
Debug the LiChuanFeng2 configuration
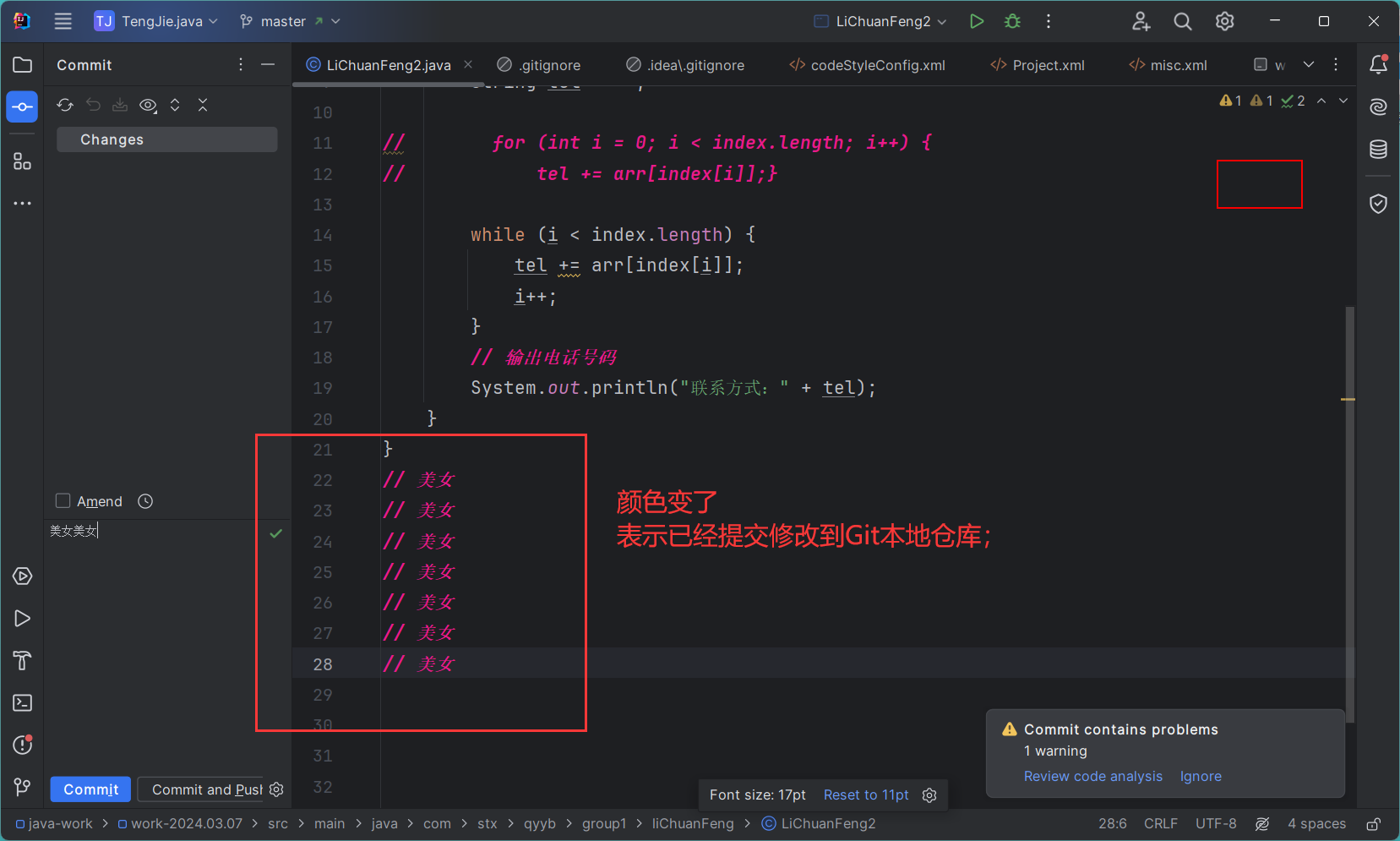coord(1012,21)
